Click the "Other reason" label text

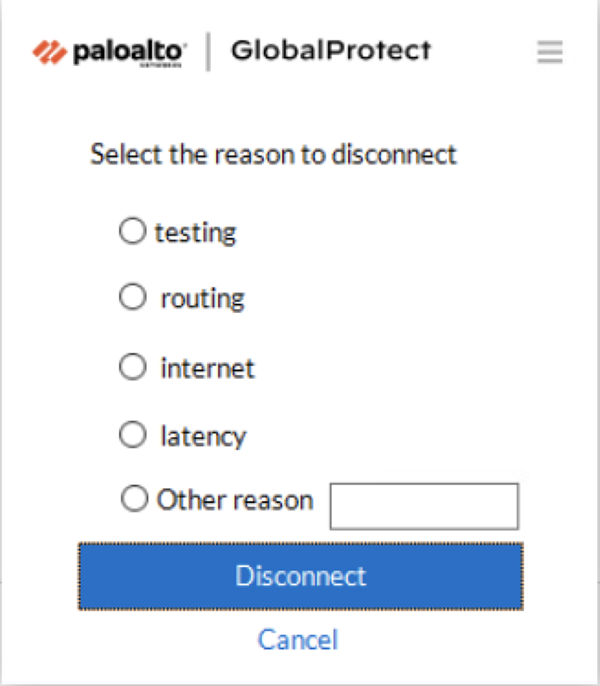[x=235, y=500]
